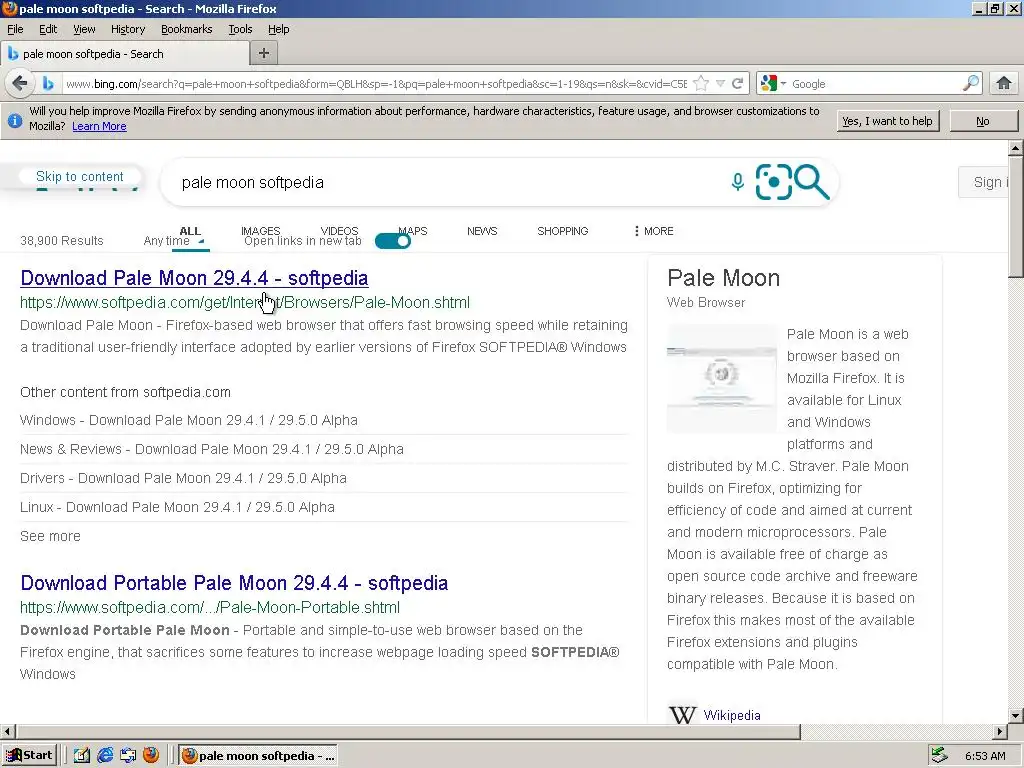Open News & Reviews - Download Pale Moon sublink

coord(212,449)
